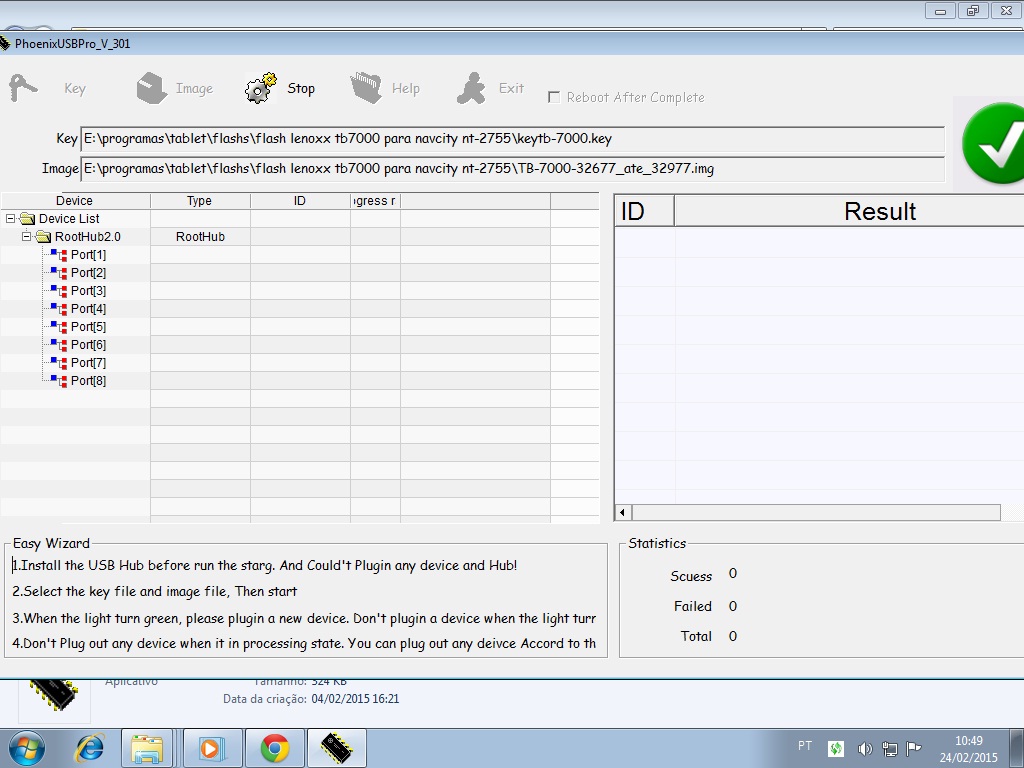This screenshot has height=768, width=1024.
Task: Select Port[6] in the device tree
Action: 88,345
